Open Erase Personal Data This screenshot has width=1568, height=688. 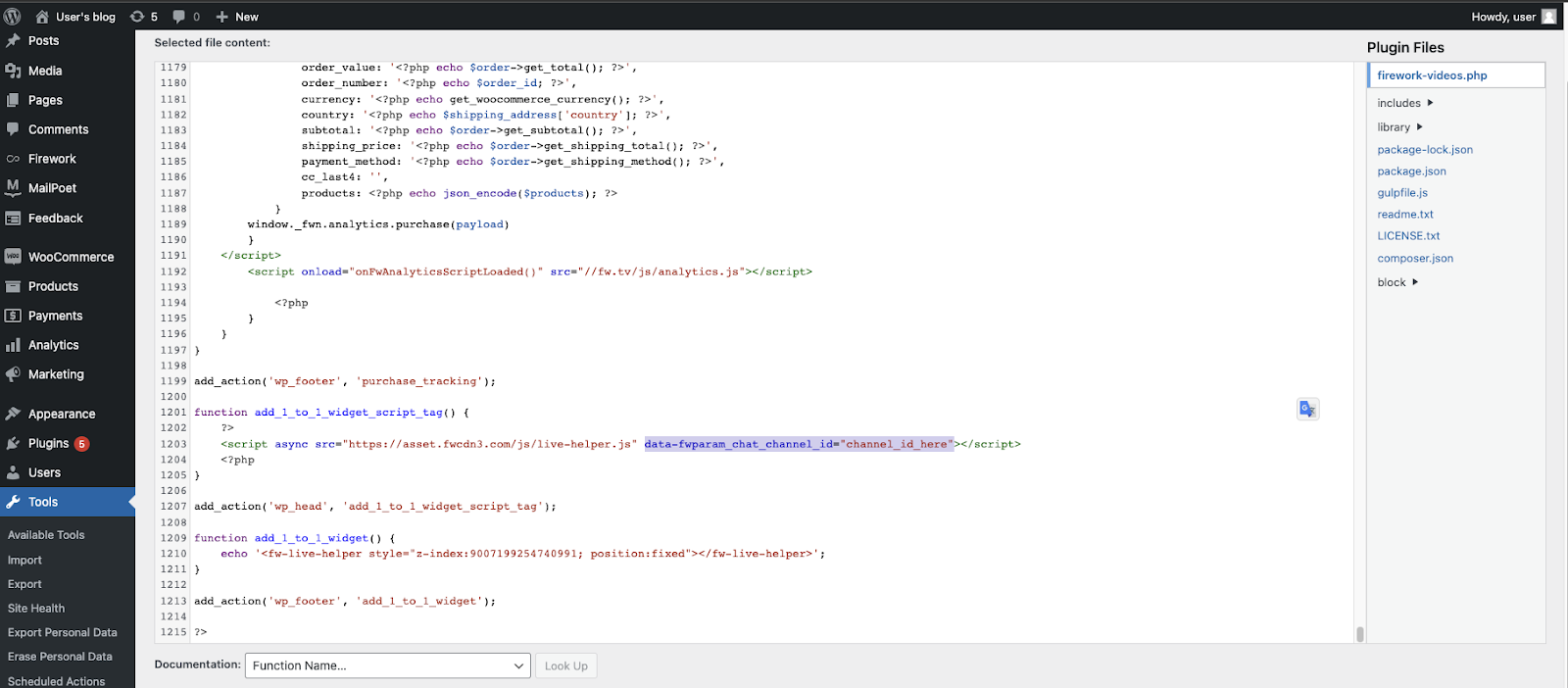tap(60, 657)
